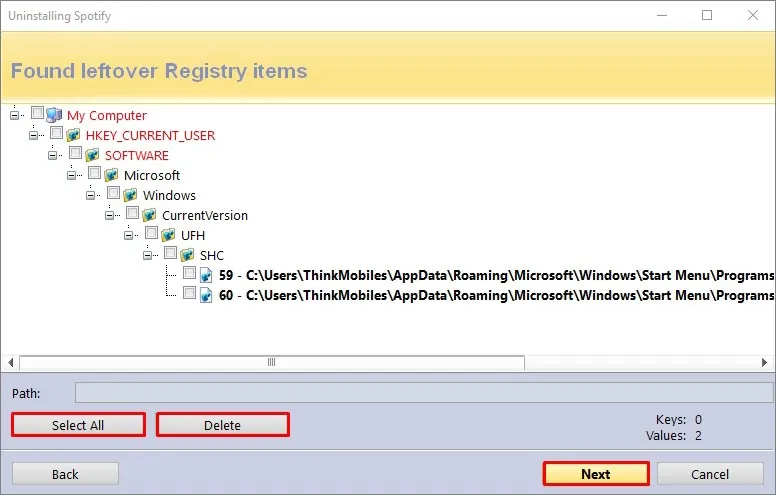Screen dimensions: 776x495
Task: Click the Windows registry key icon
Action: [131, 195]
